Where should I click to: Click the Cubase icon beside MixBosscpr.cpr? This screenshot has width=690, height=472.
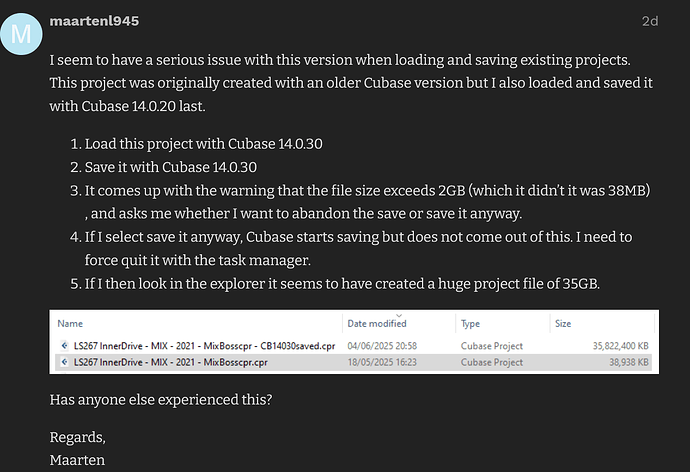click(x=65, y=360)
